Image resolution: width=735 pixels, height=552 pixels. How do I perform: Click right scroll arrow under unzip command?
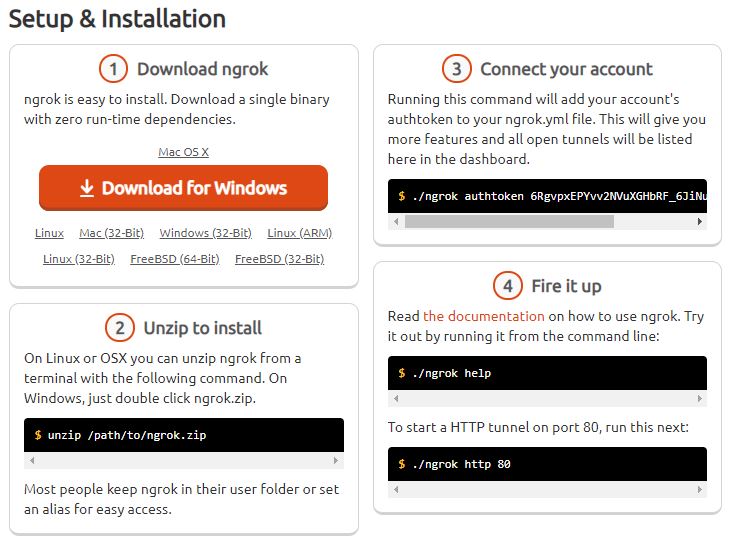point(336,460)
